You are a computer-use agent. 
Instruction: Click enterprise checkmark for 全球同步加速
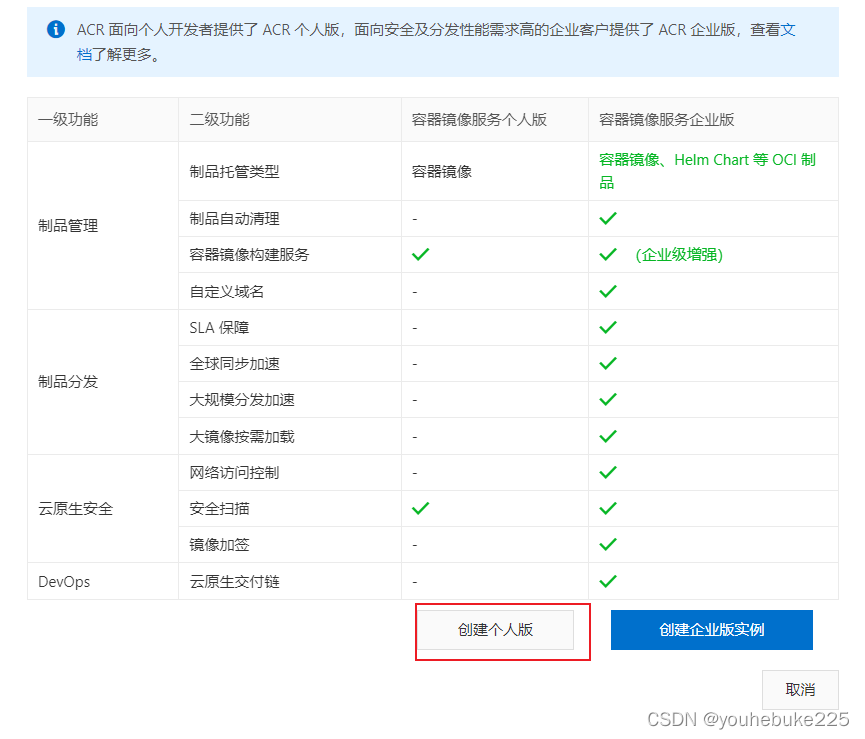tap(608, 364)
